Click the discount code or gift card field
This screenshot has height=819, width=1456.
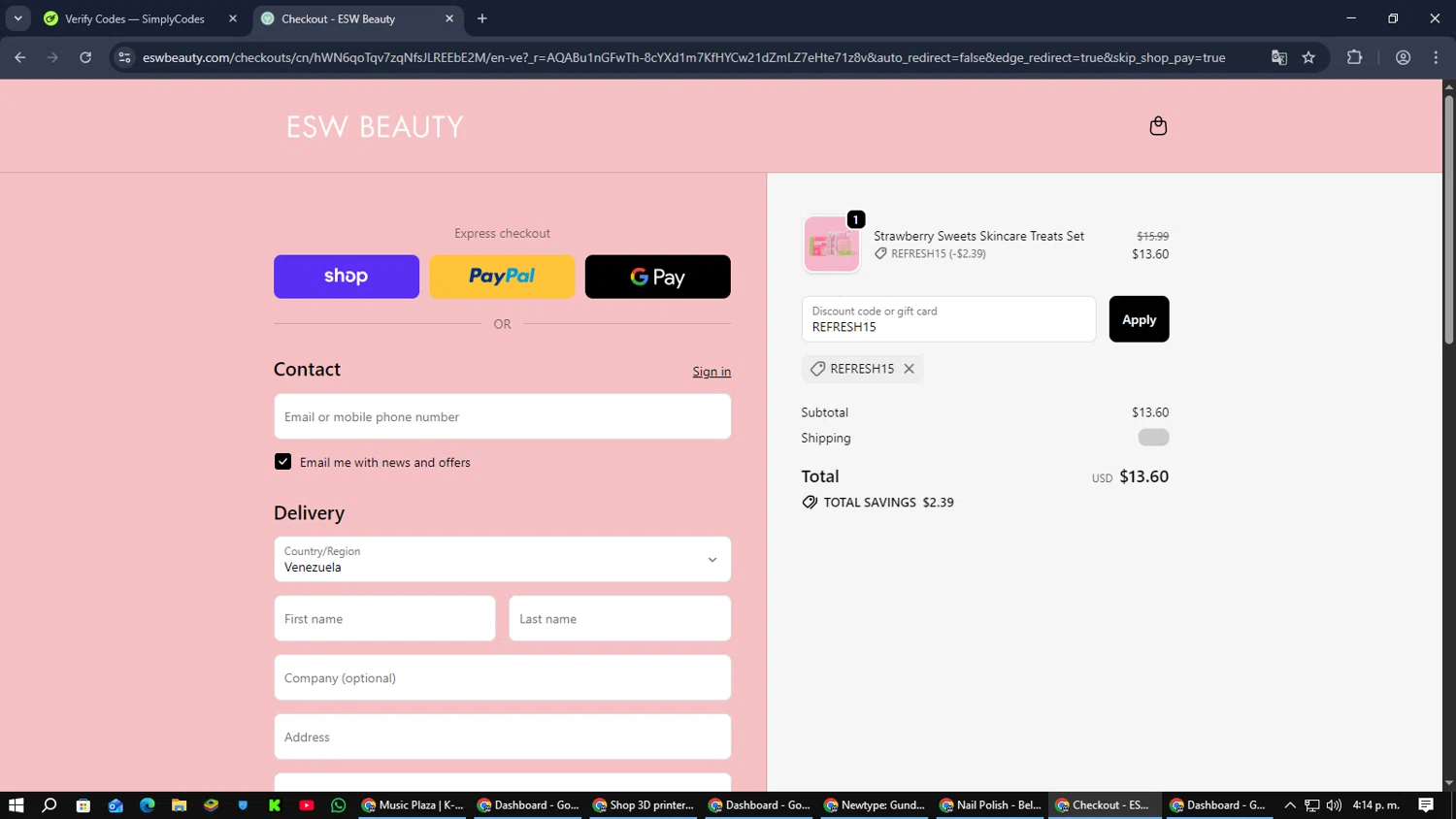click(948, 319)
